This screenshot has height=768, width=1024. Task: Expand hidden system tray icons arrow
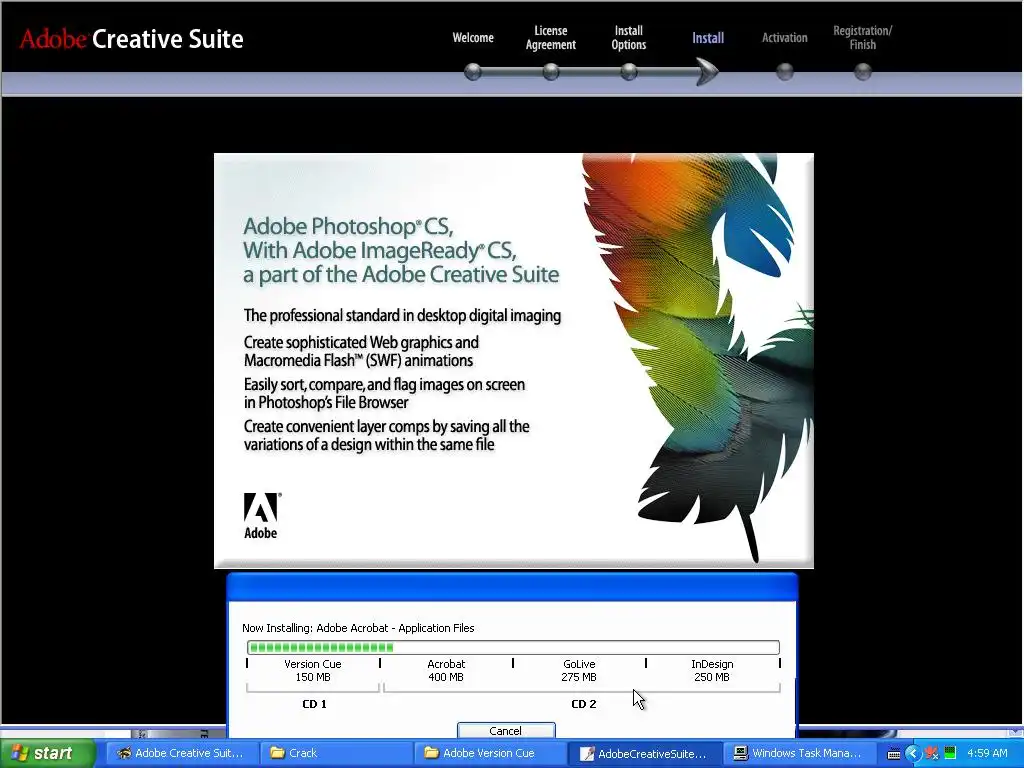(x=913, y=754)
